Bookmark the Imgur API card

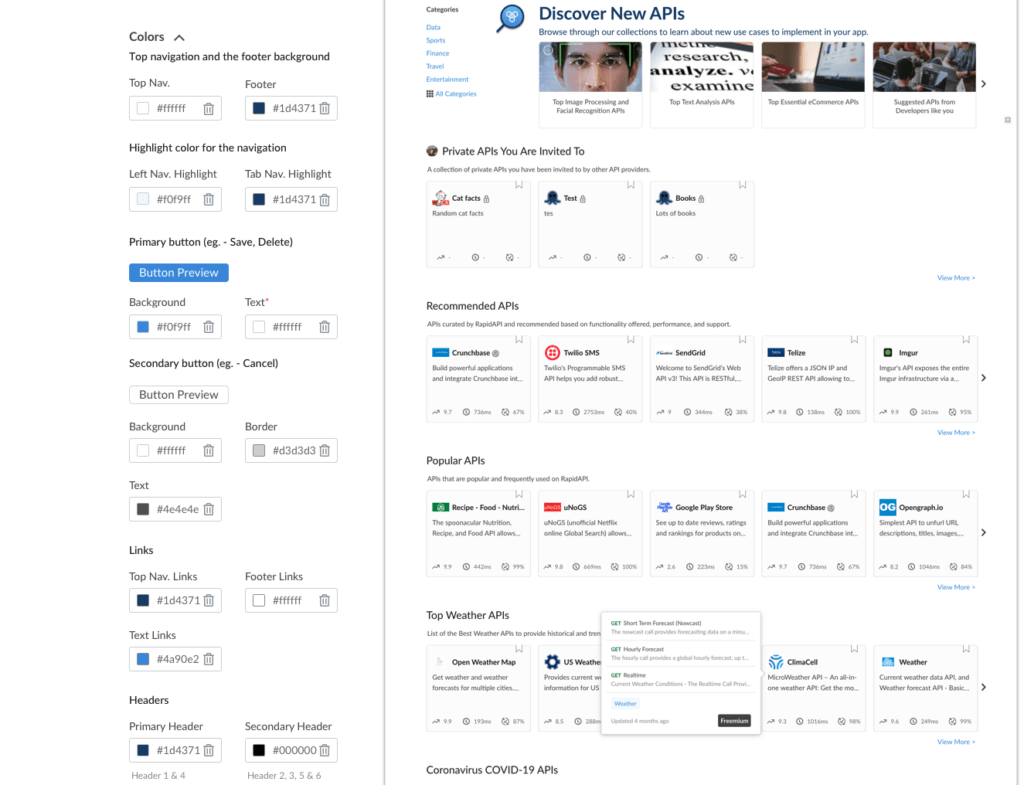pos(966,340)
